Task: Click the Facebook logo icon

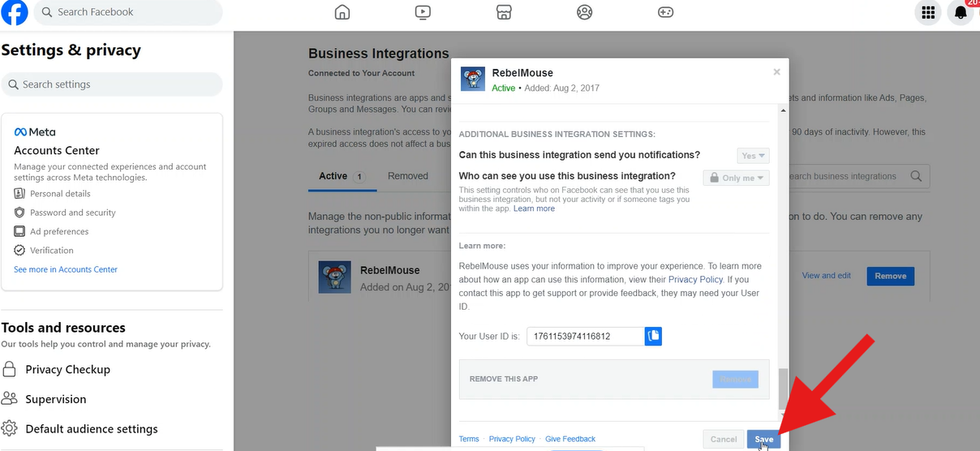Action: [x=14, y=13]
